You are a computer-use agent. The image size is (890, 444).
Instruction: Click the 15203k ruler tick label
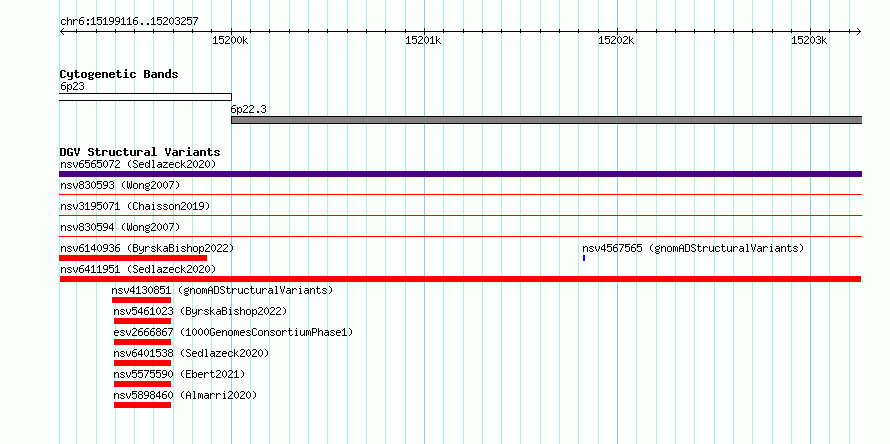pos(809,40)
